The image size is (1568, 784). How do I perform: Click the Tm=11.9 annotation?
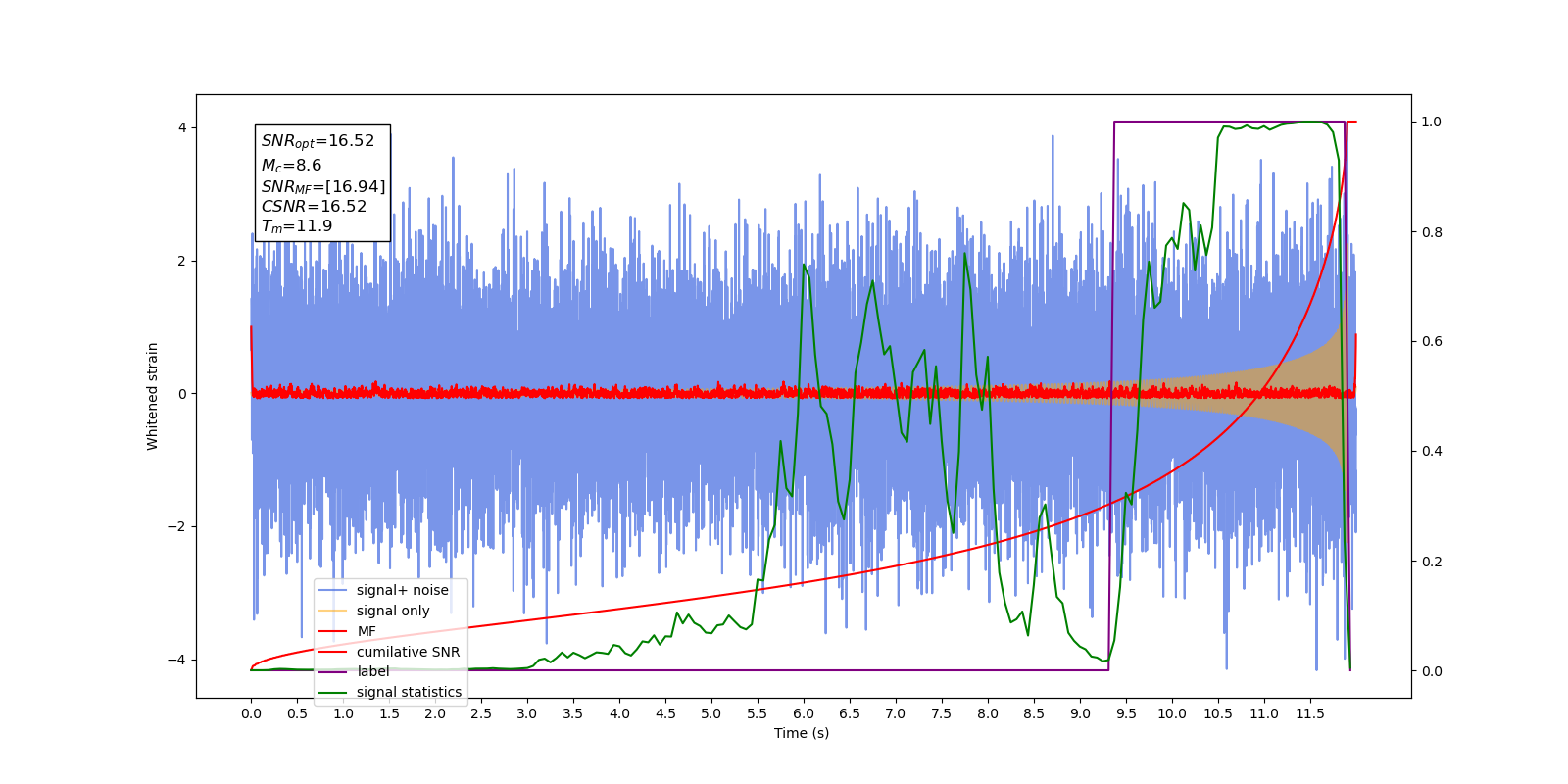[x=297, y=226]
